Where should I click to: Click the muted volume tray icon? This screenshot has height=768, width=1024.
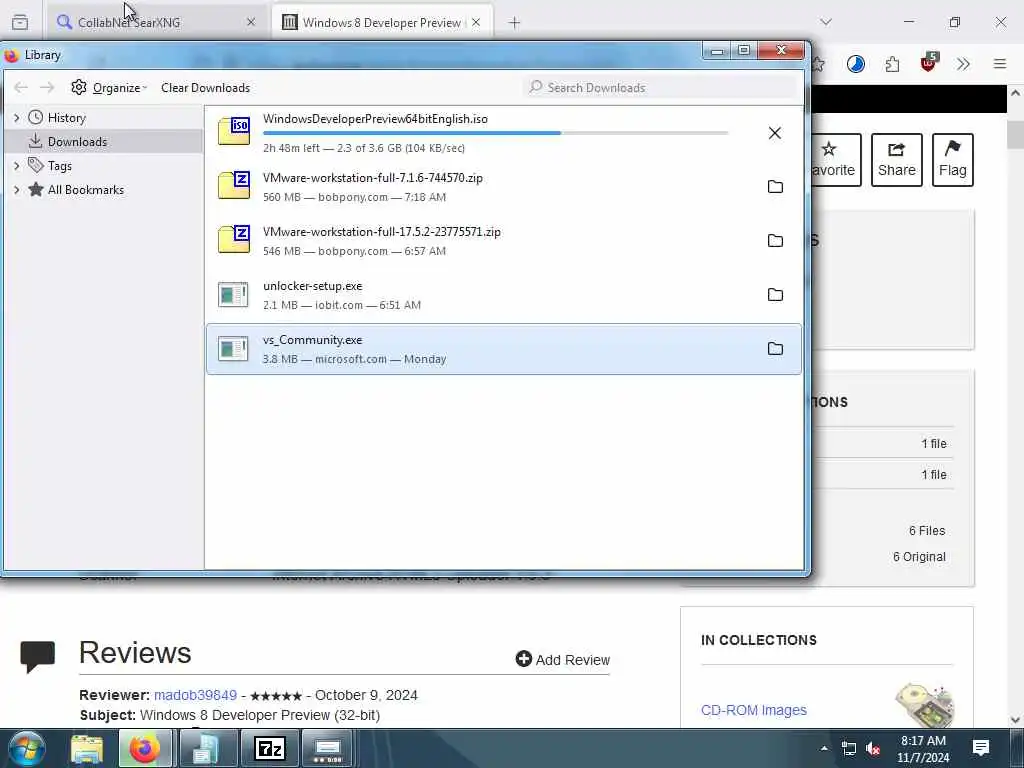pos(873,749)
